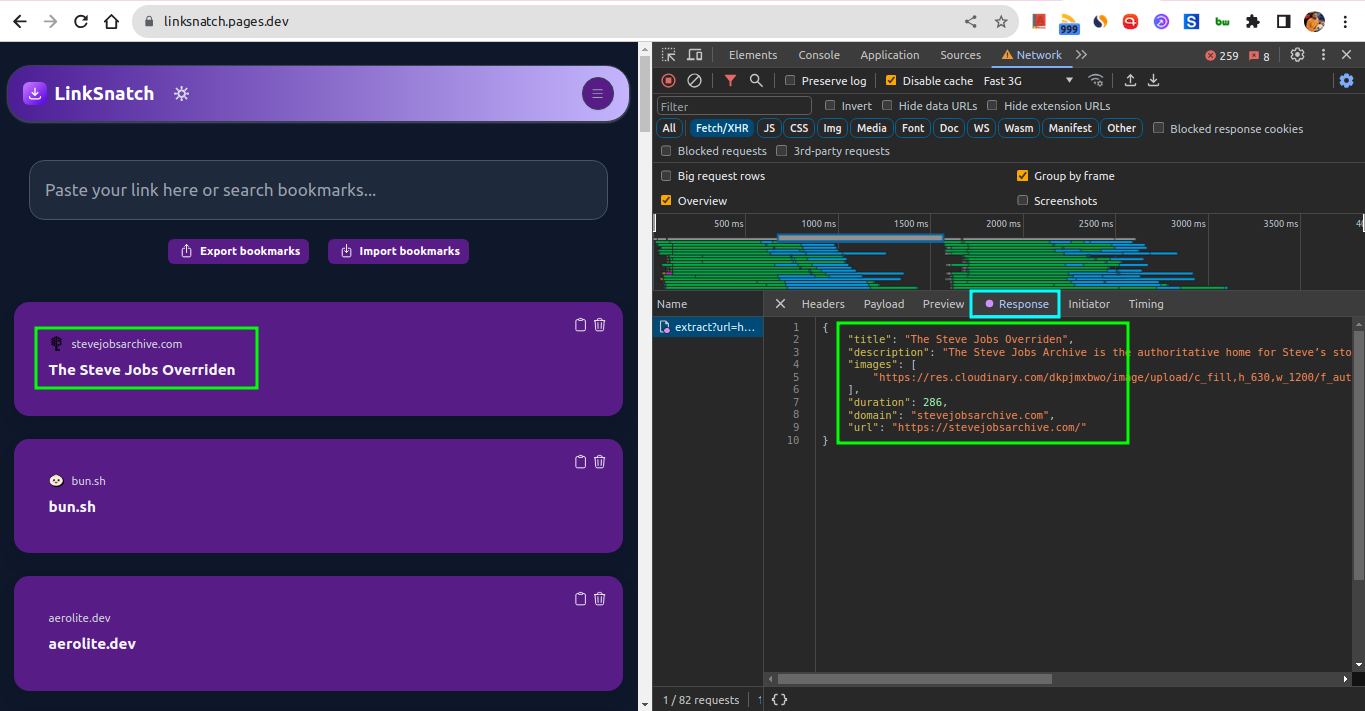1365x711 pixels.
Task: Enable the 3rd-party requests checkbox
Action: [782, 151]
